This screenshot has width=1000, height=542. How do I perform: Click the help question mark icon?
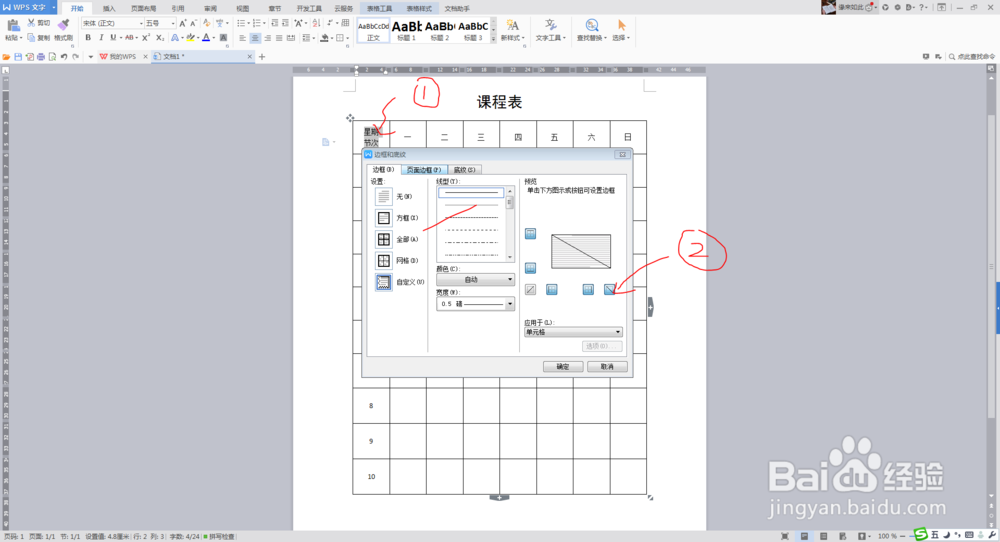pos(921,8)
